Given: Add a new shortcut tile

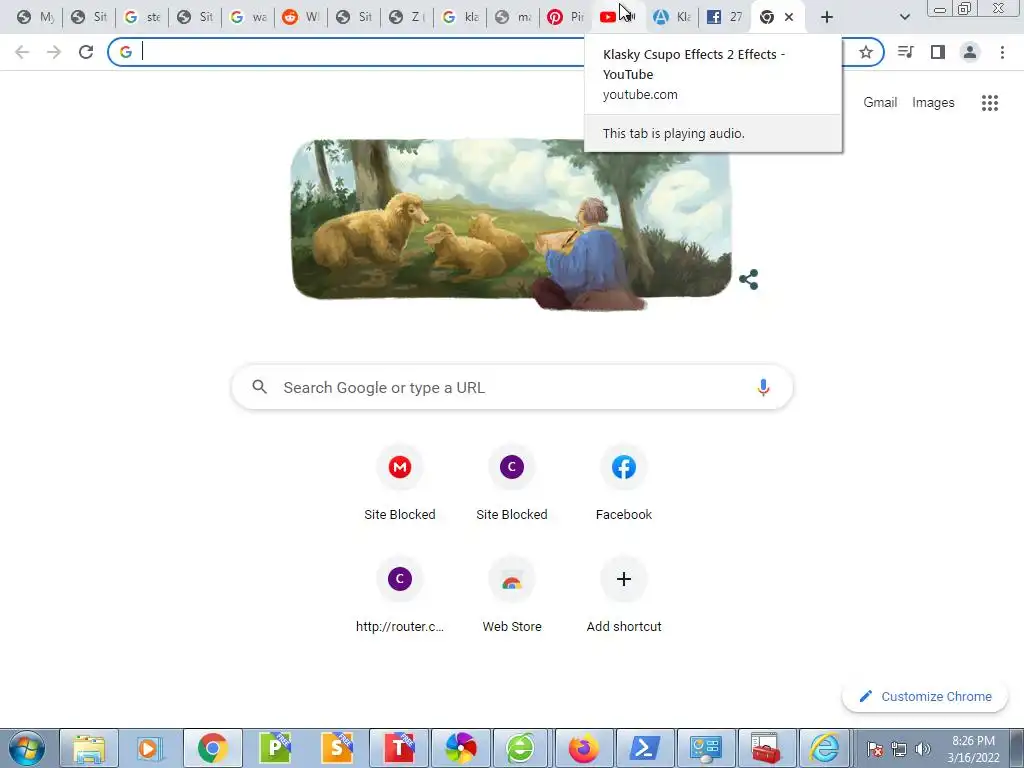Looking at the screenshot, I should coord(624,596).
